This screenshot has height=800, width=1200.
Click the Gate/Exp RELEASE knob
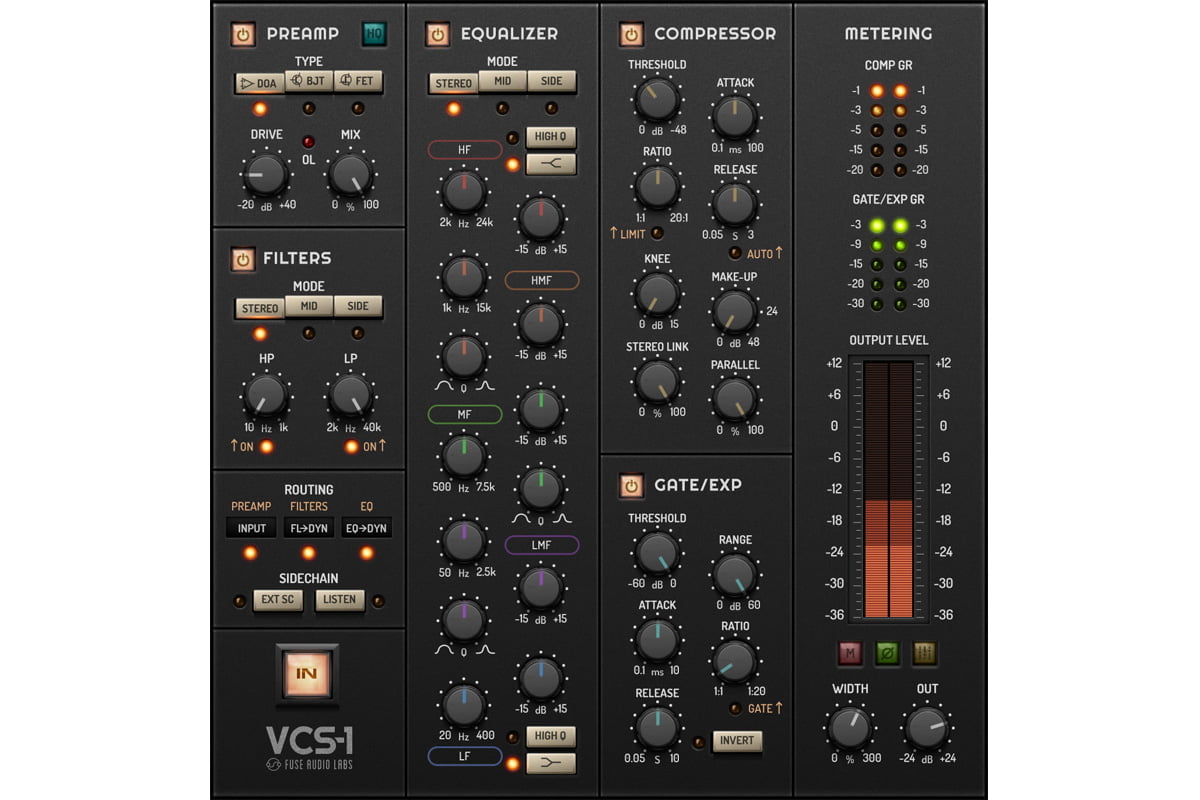(657, 728)
